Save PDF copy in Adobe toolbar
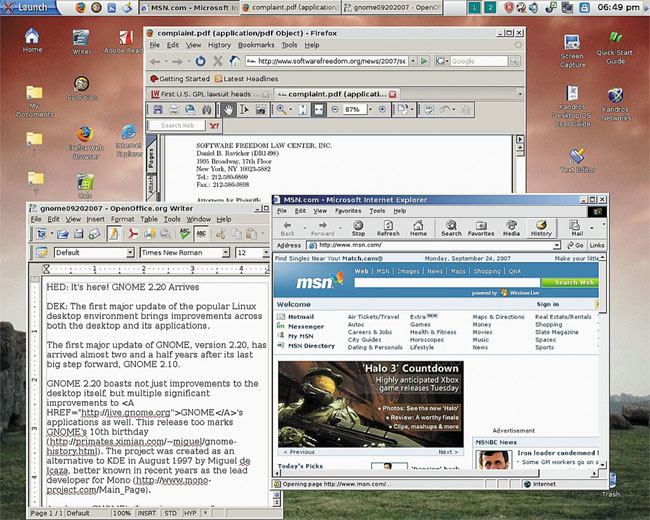The height and width of the screenshot is (520, 650). [x=158, y=109]
